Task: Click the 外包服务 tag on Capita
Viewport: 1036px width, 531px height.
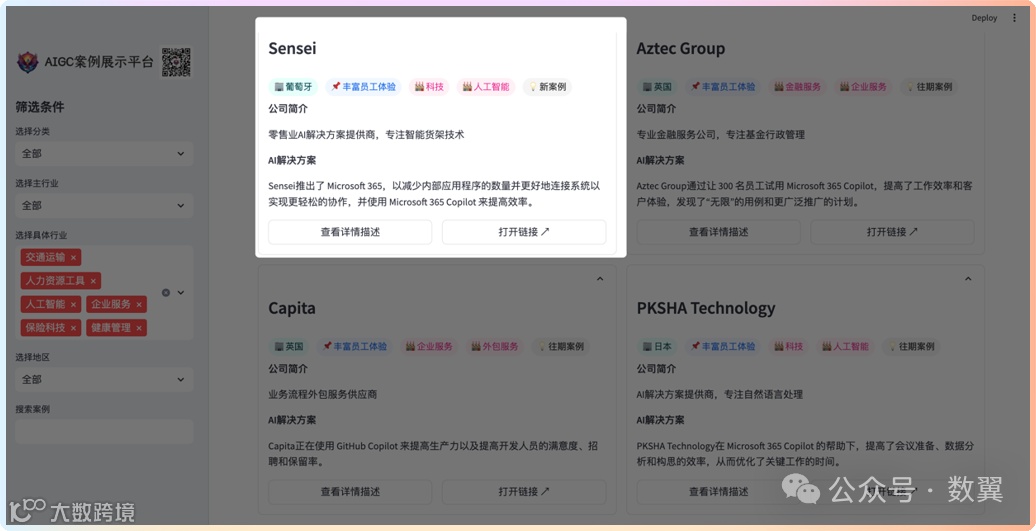Action: point(495,346)
